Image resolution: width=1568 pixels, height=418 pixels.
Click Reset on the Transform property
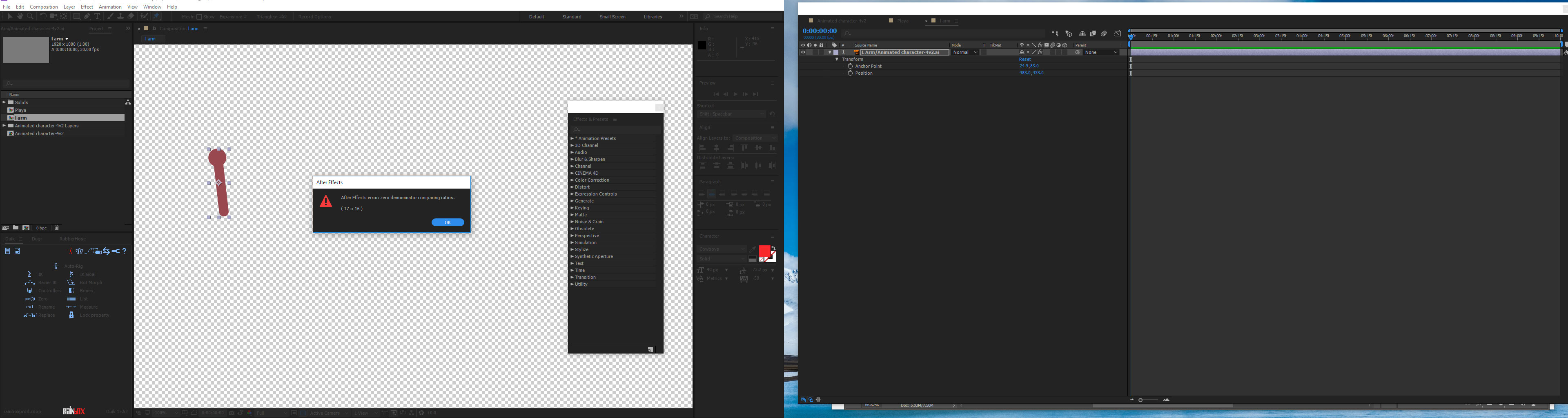[x=1026, y=59]
